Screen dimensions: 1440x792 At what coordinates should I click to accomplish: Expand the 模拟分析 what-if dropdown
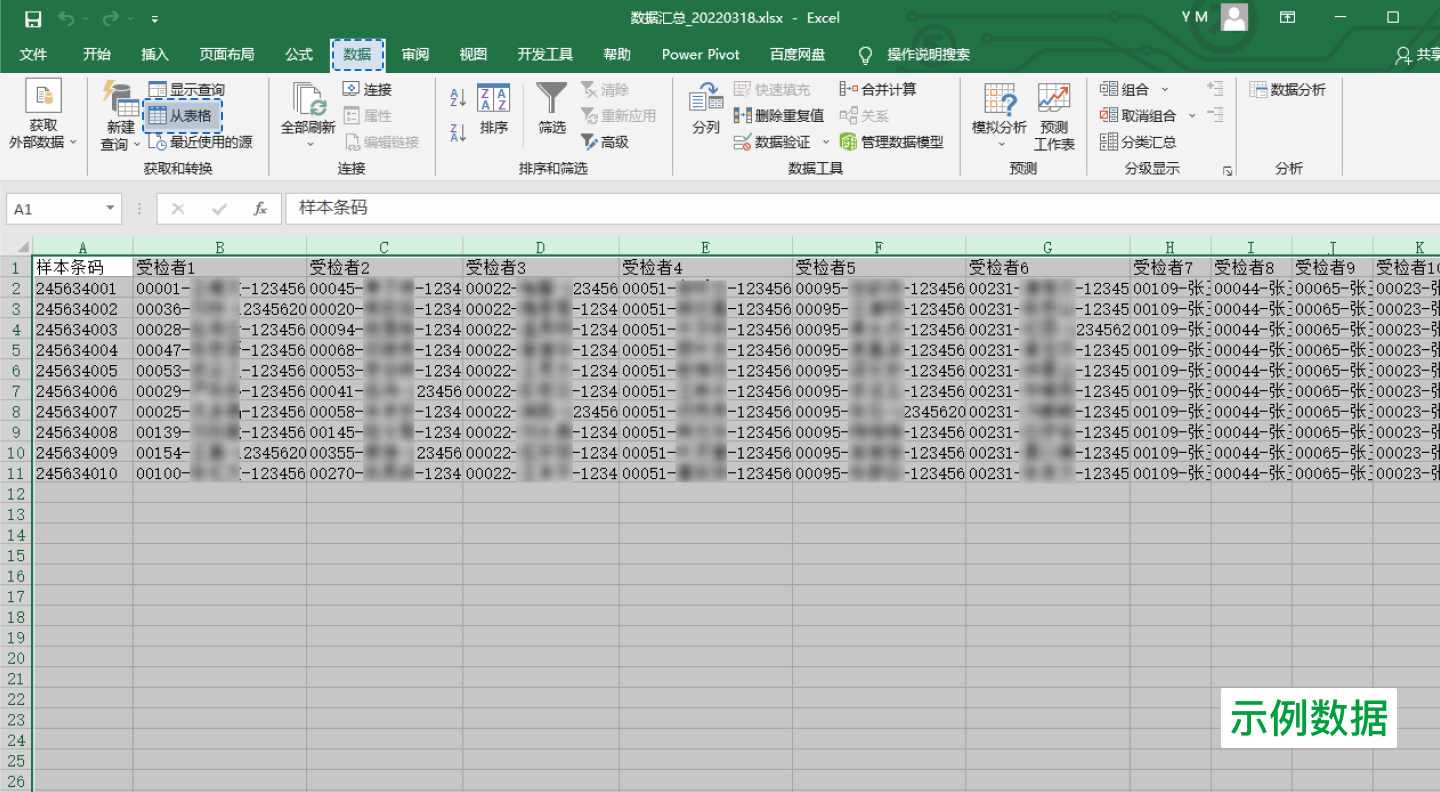[1000, 144]
